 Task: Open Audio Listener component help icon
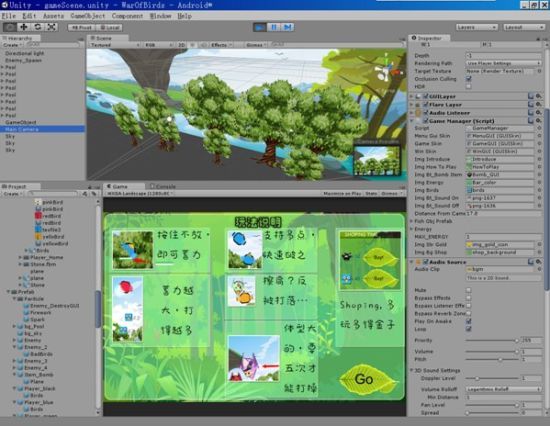[x=531, y=113]
